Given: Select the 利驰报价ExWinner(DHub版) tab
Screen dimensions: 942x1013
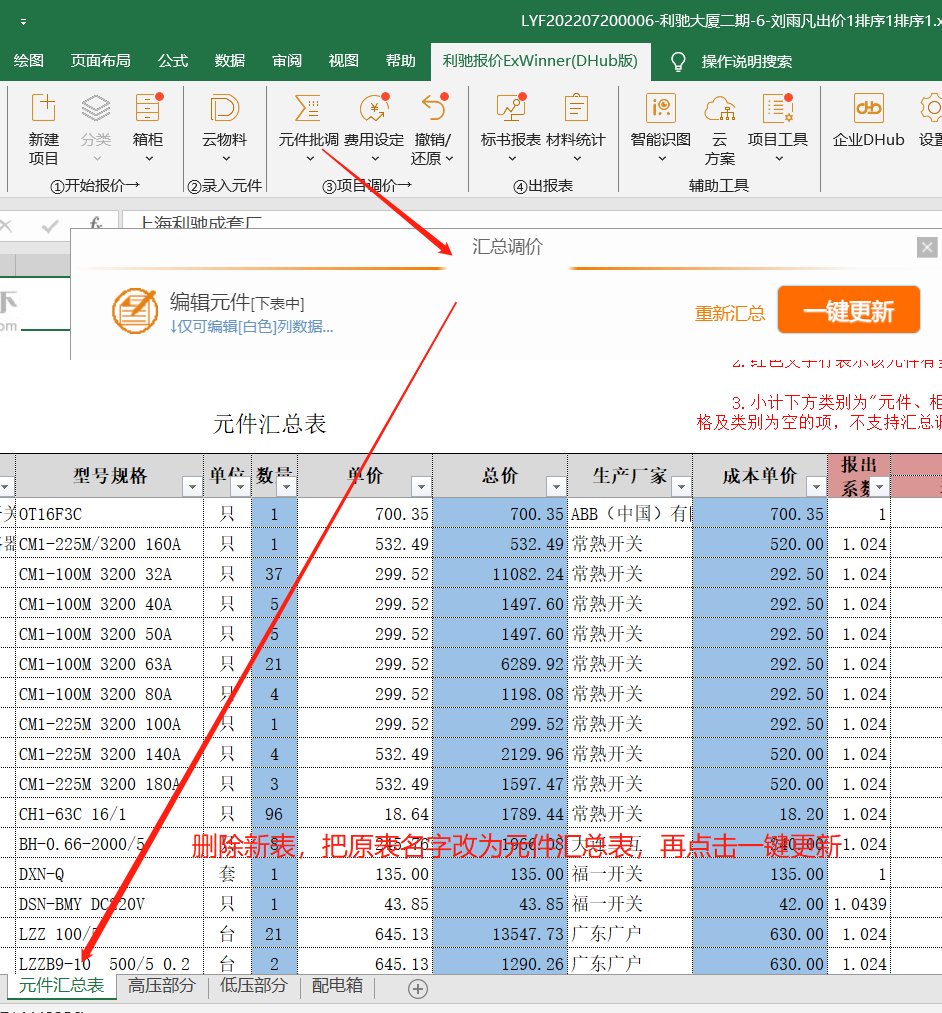Looking at the screenshot, I should click(540, 61).
